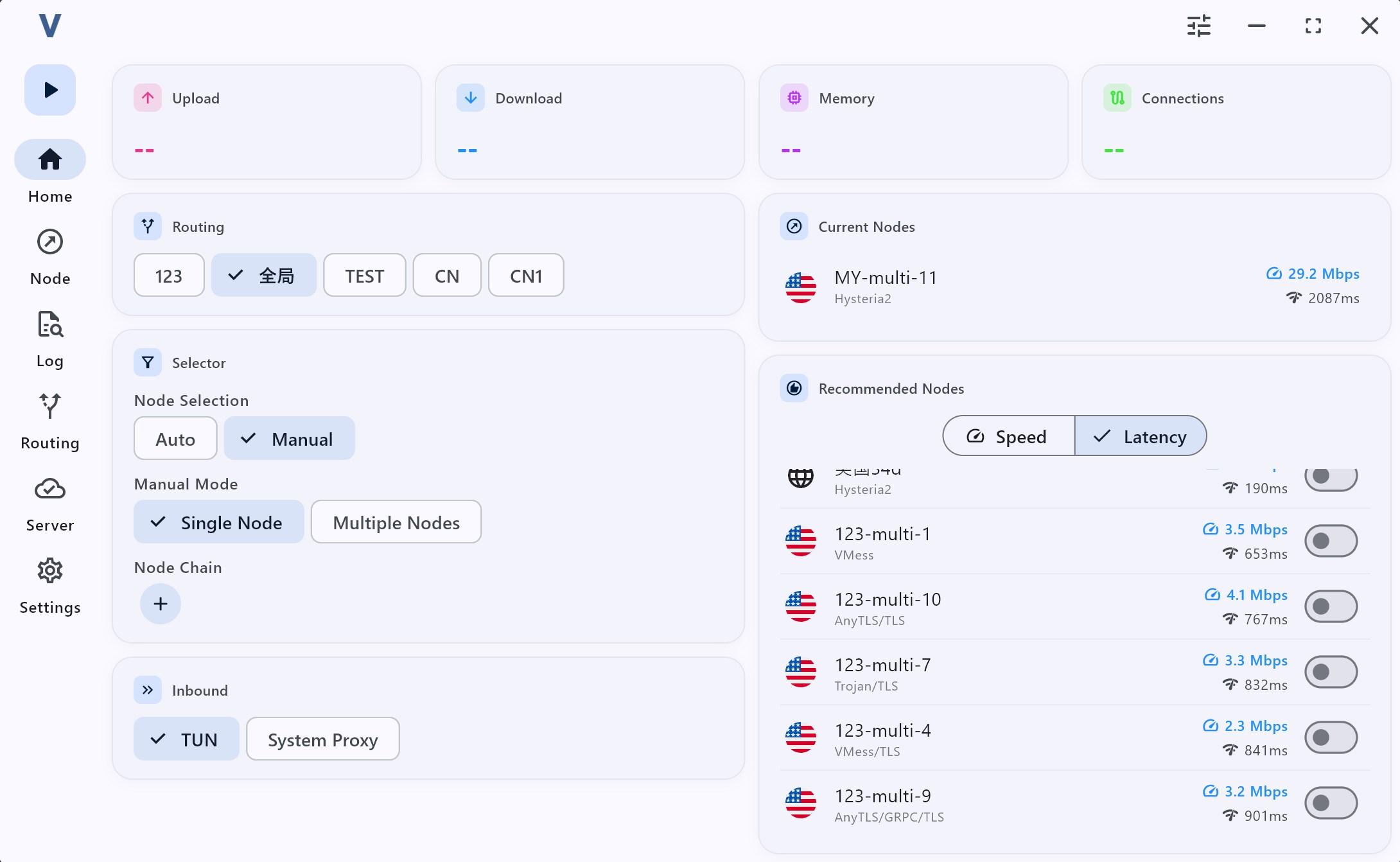The image size is (1400, 862).
Task: Switch node selection to Manual
Action: click(290, 439)
